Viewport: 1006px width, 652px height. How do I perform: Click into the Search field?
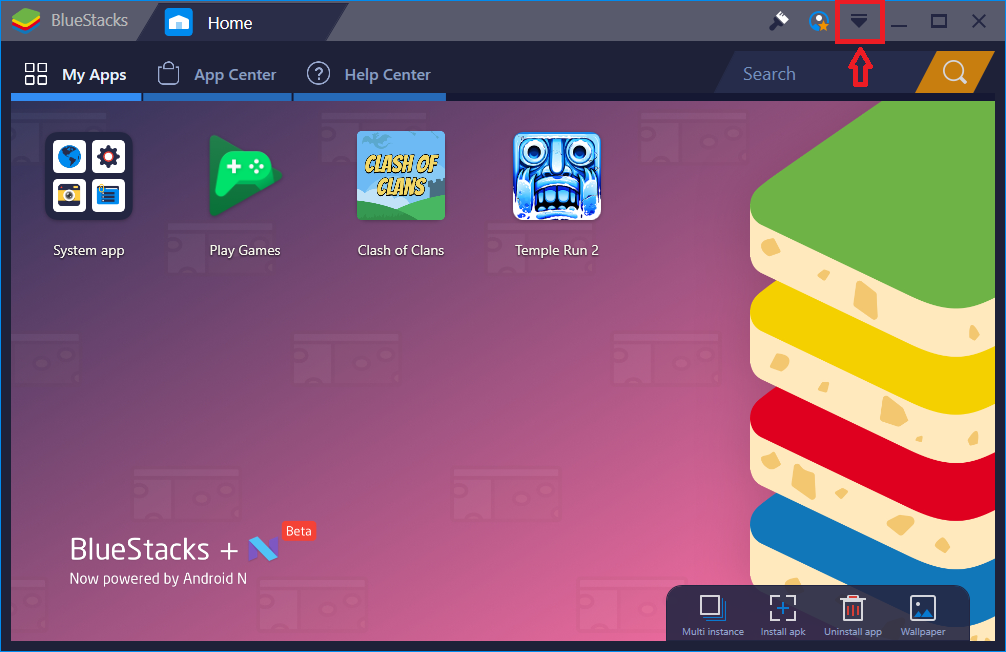coord(790,72)
